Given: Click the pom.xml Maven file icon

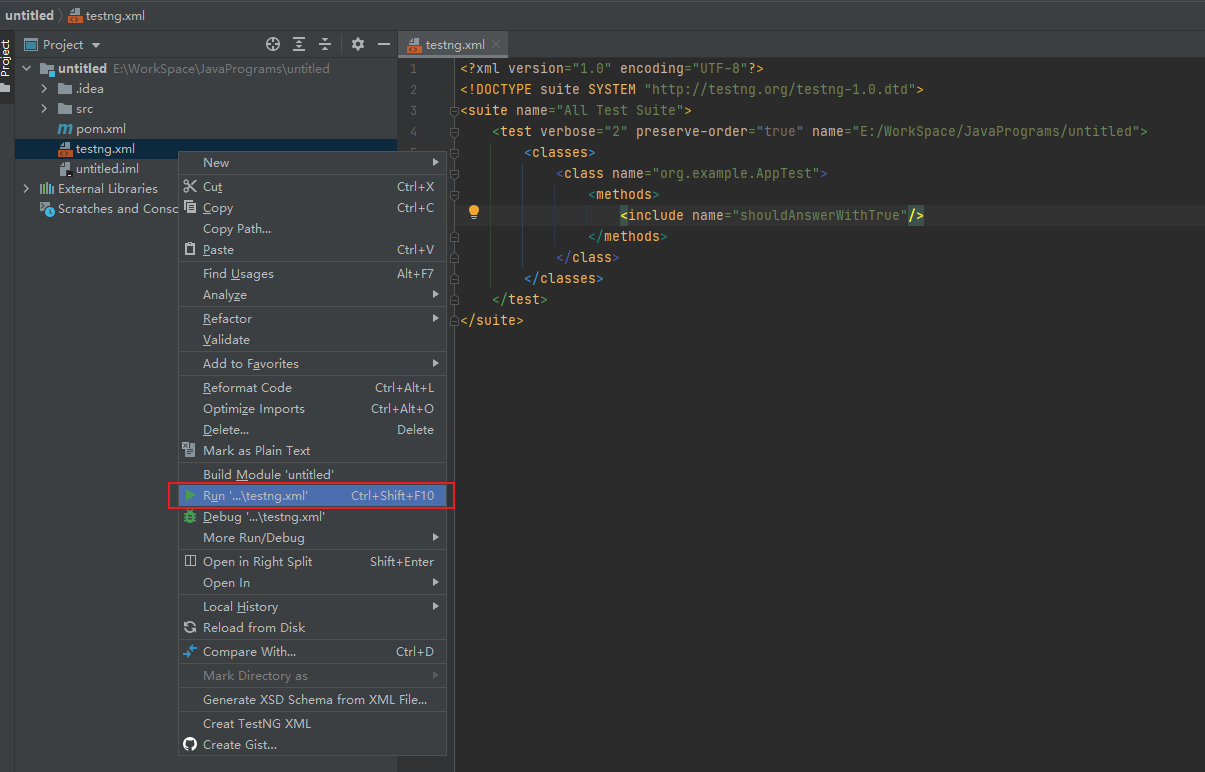Looking at the screenshot, I should click(x=65, y=129).
